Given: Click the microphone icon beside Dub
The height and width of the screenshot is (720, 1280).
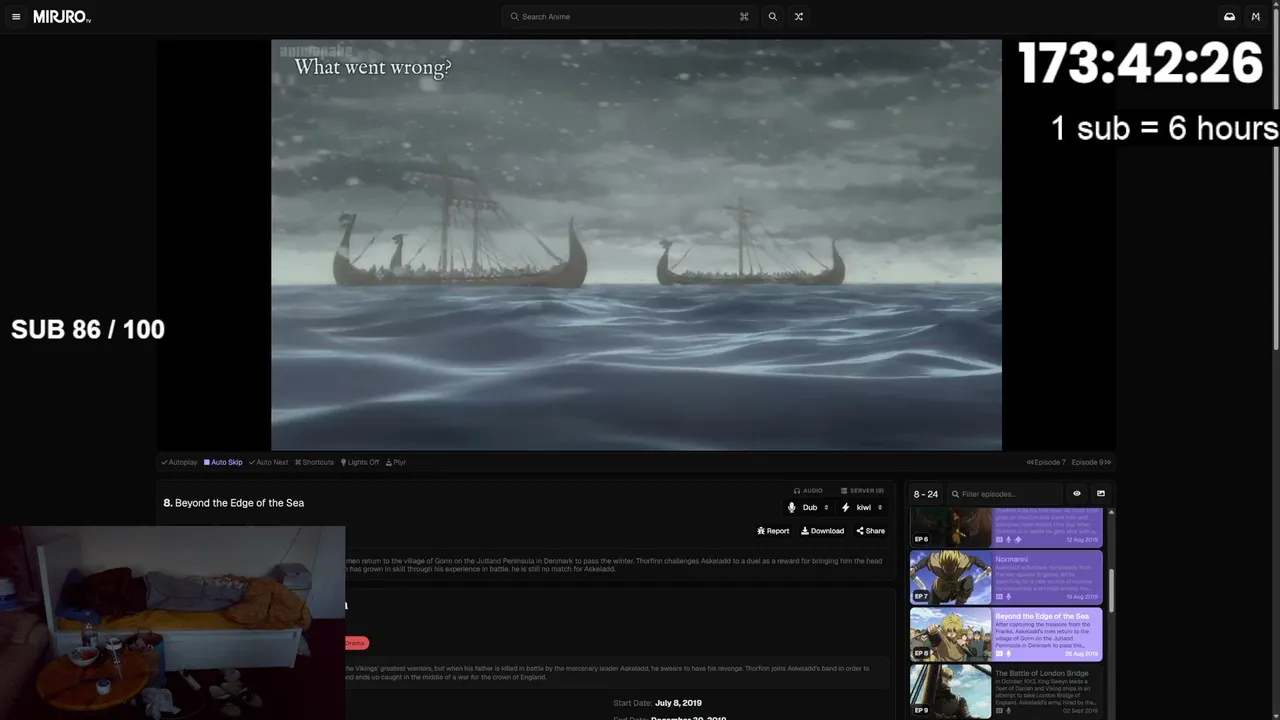Looking at the screenshot, I should (792, 508).
